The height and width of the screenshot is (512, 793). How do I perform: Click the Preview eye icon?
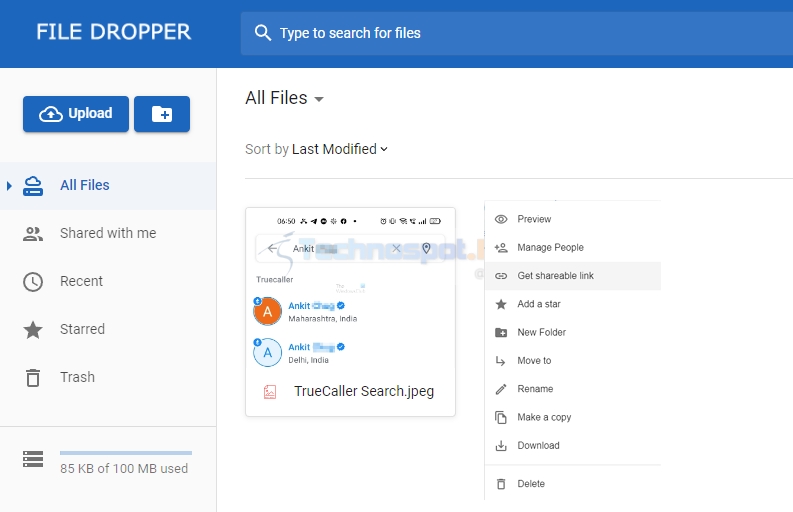501,219
